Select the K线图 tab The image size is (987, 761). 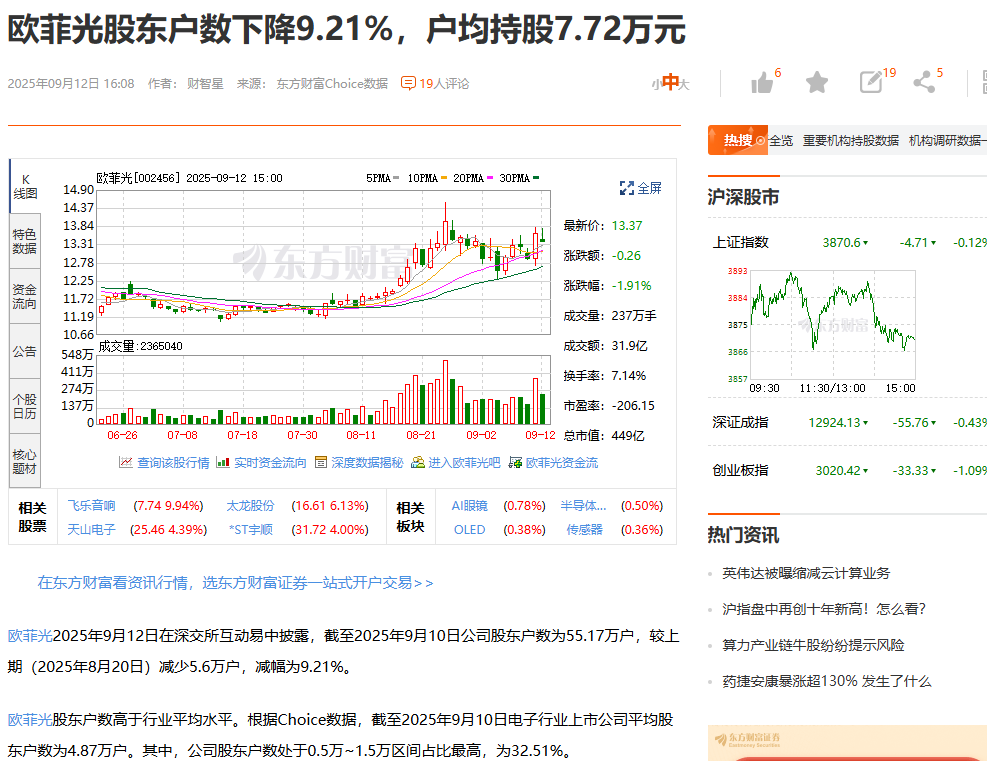click(25, 186)
